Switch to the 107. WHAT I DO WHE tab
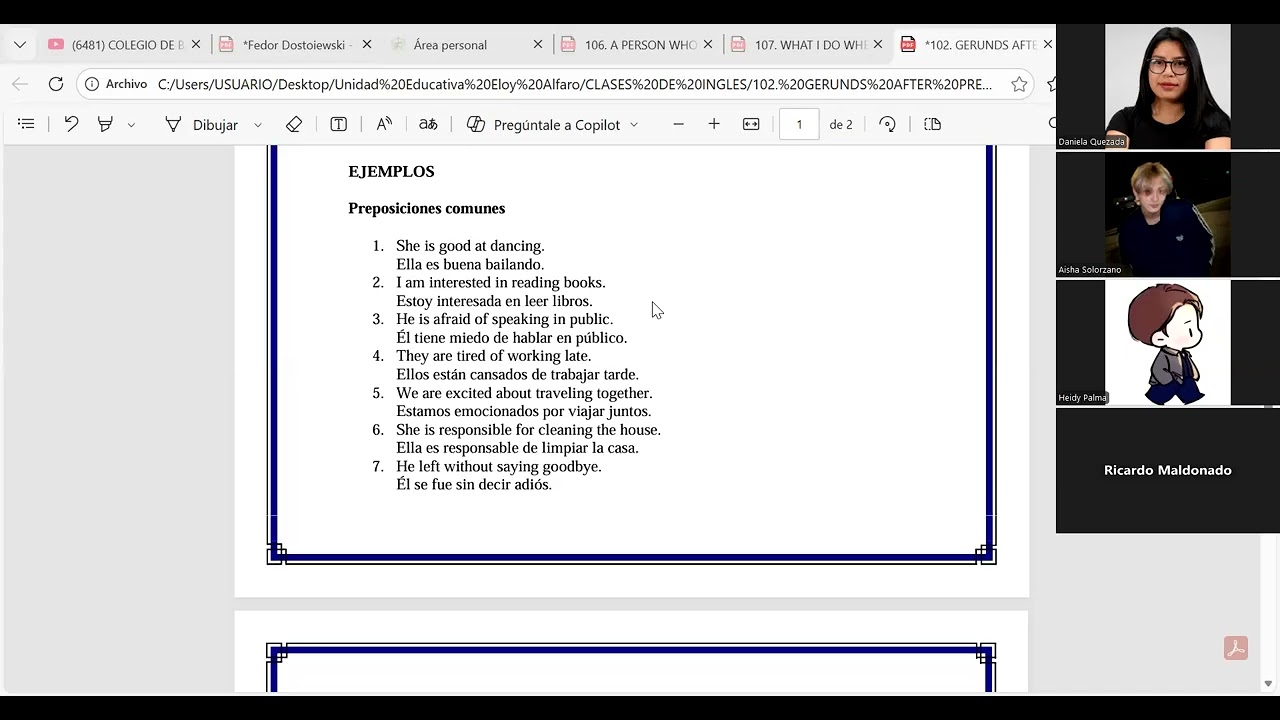Screen dimensions: 1280x720 [807, 45]
